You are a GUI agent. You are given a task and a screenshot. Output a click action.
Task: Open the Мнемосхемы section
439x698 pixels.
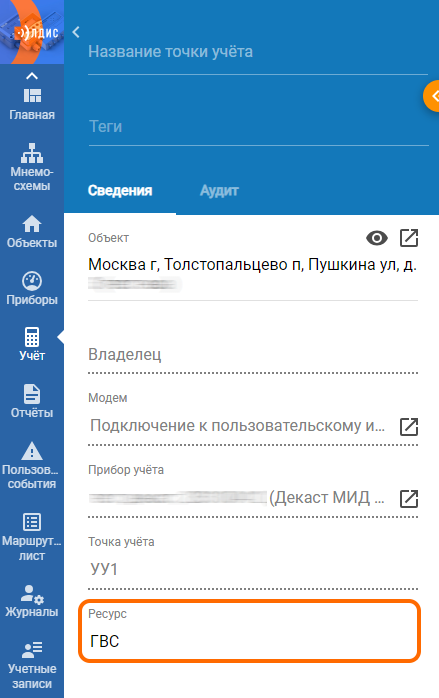[32, 167]
